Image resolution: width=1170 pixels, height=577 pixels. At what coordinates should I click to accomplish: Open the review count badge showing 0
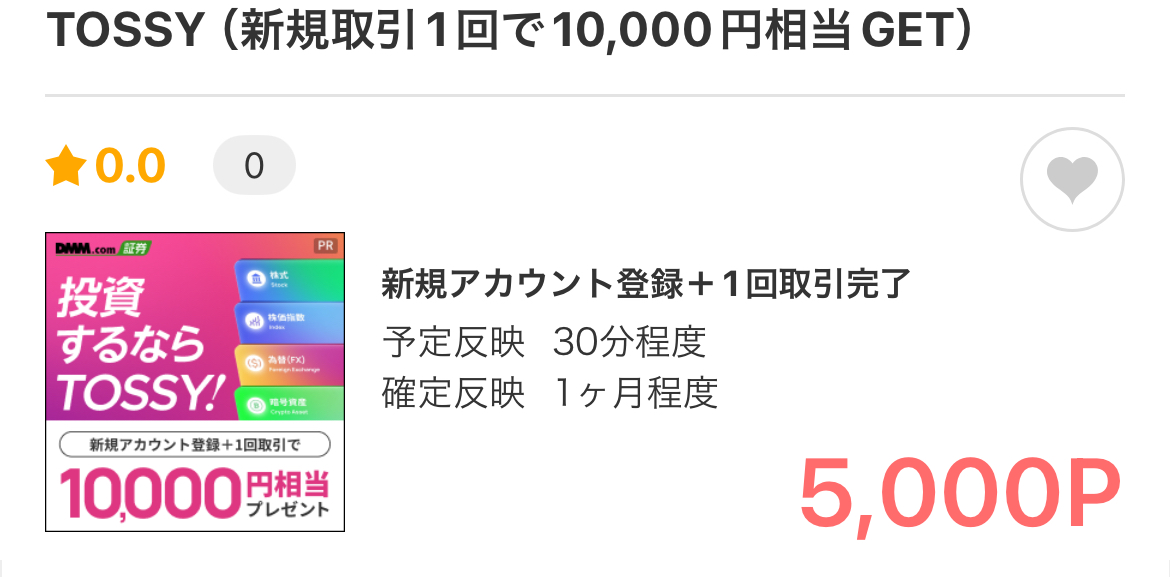254,166
